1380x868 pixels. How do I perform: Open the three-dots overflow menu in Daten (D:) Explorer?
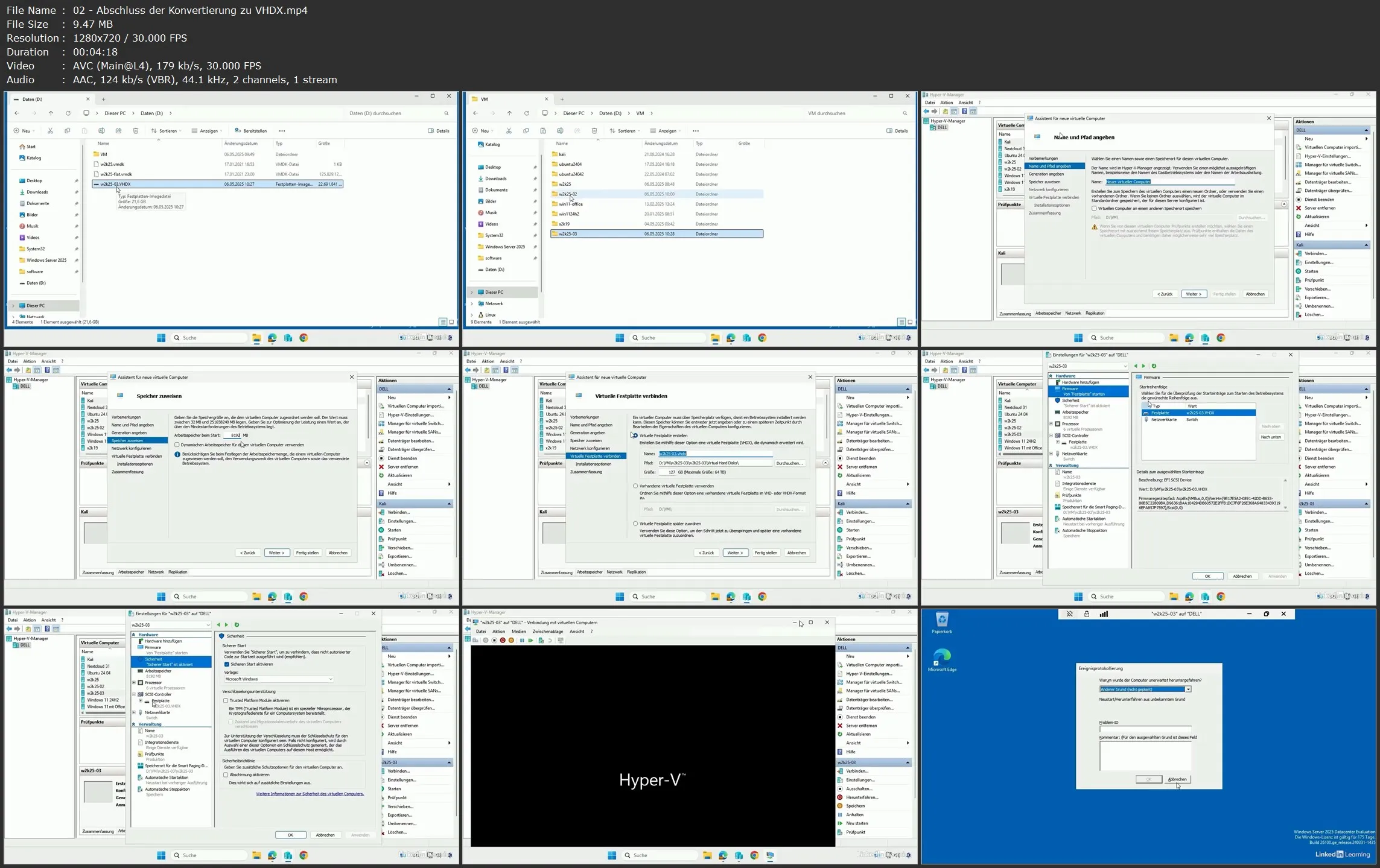(x=282, y=131)
